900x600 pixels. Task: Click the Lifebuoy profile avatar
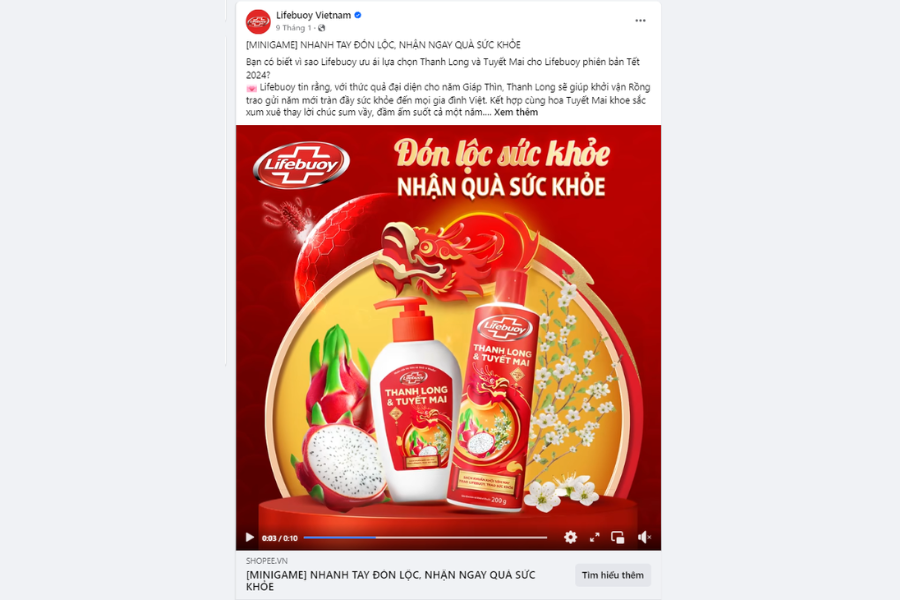(x=258, y=22)
